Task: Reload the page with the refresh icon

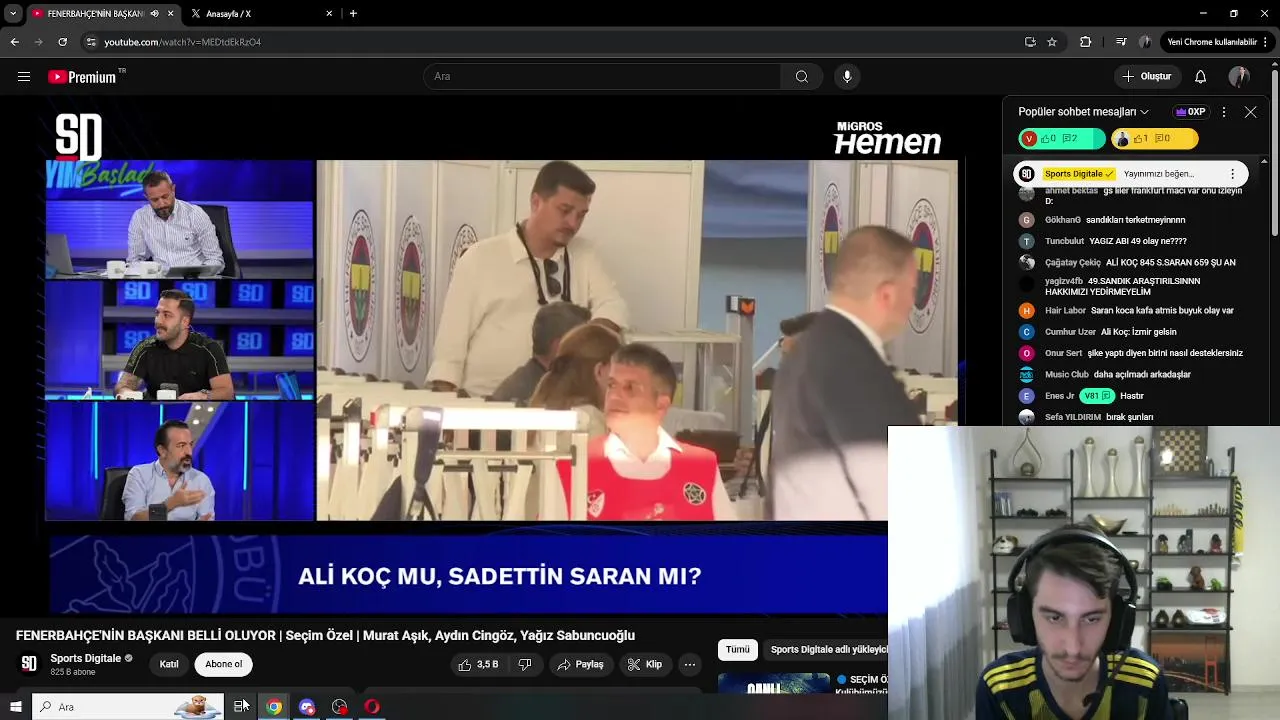Action: tap(62, 42)
